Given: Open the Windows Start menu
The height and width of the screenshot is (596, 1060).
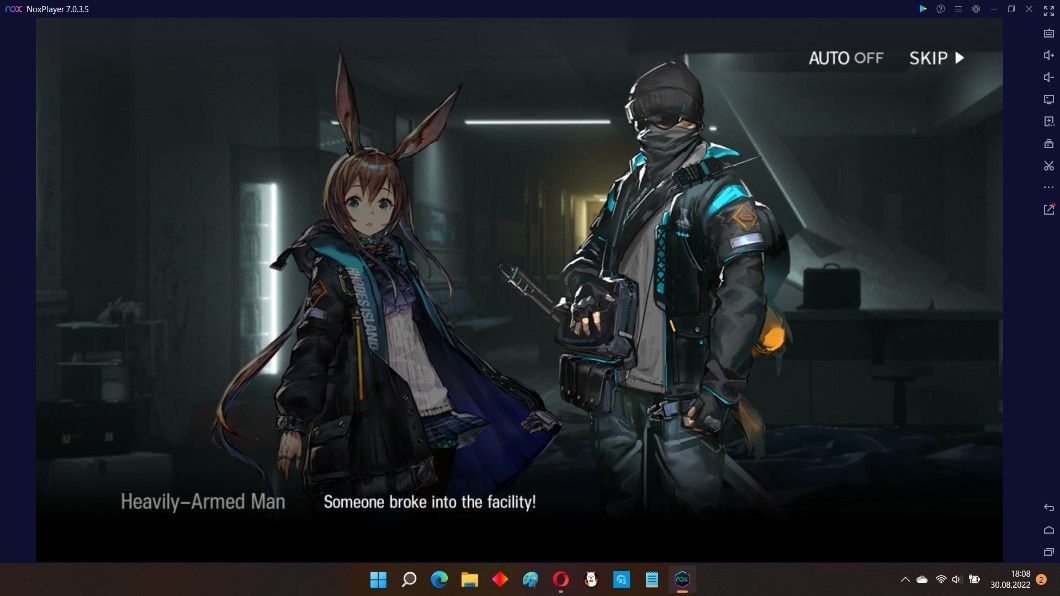Looking at the screenshot, I should 379,579.
